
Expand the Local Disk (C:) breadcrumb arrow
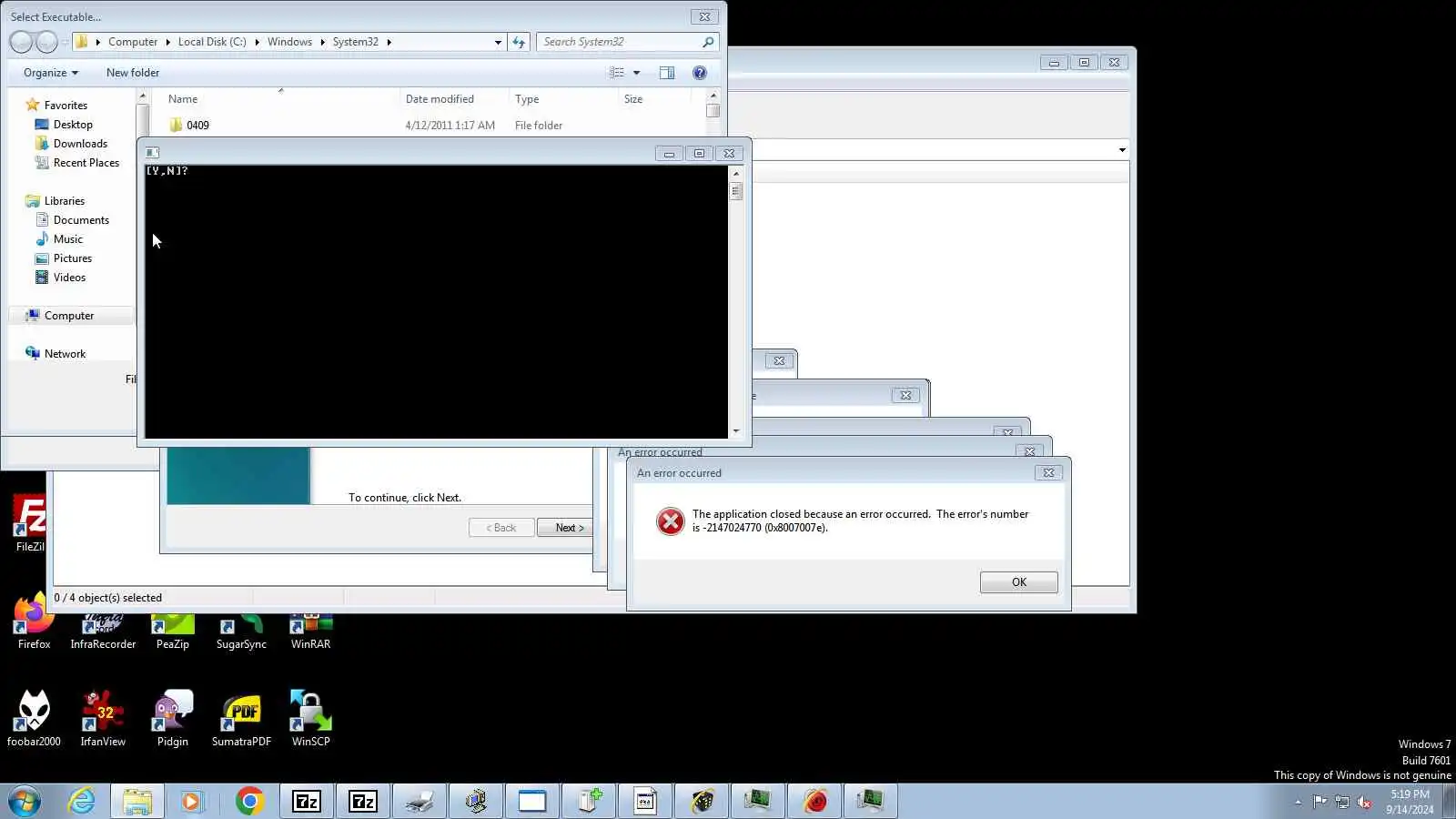257,42
